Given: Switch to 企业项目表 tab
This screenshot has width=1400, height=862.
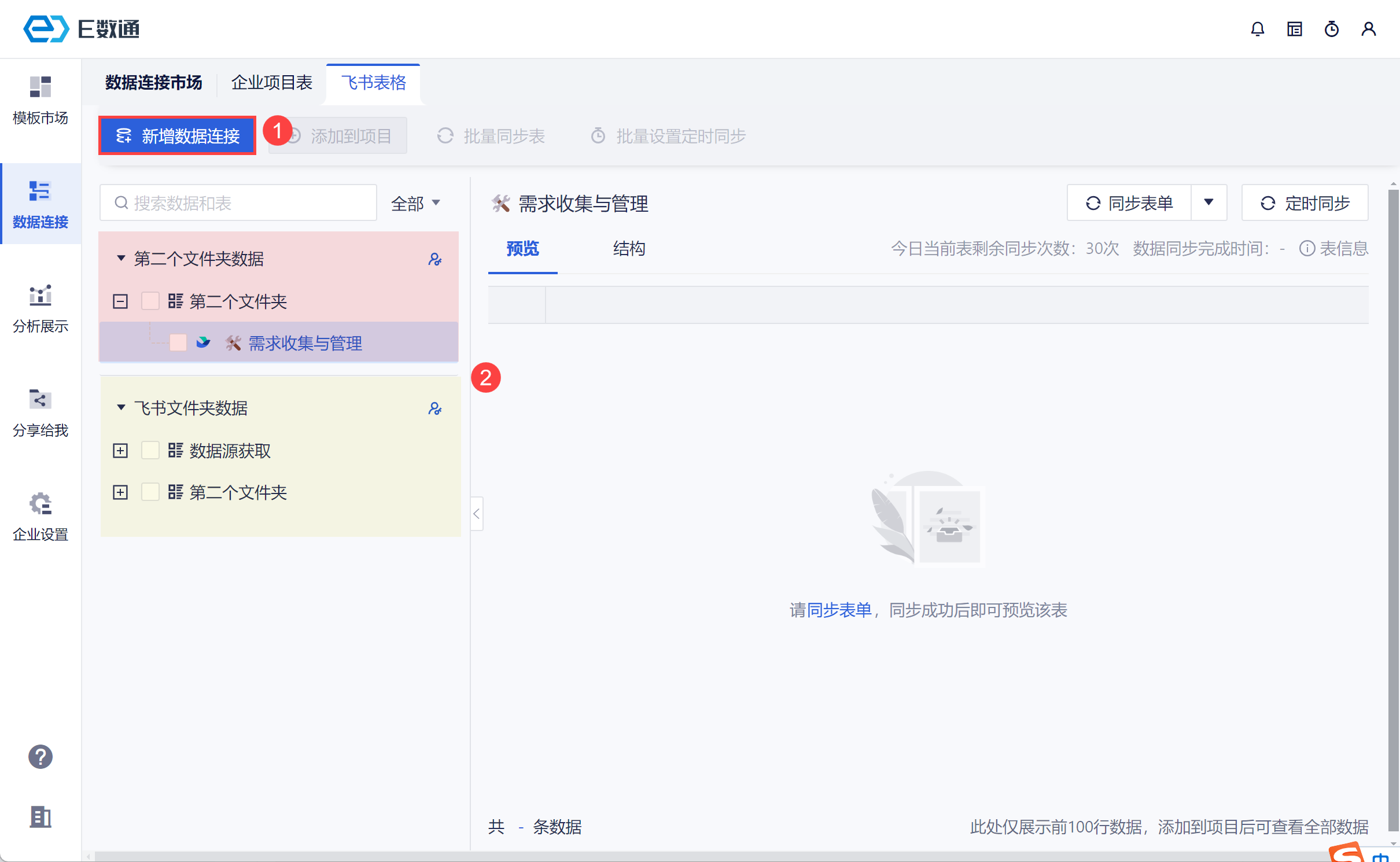Looking at the screenshot, I should pyautogui.click(x=272, y=83).
